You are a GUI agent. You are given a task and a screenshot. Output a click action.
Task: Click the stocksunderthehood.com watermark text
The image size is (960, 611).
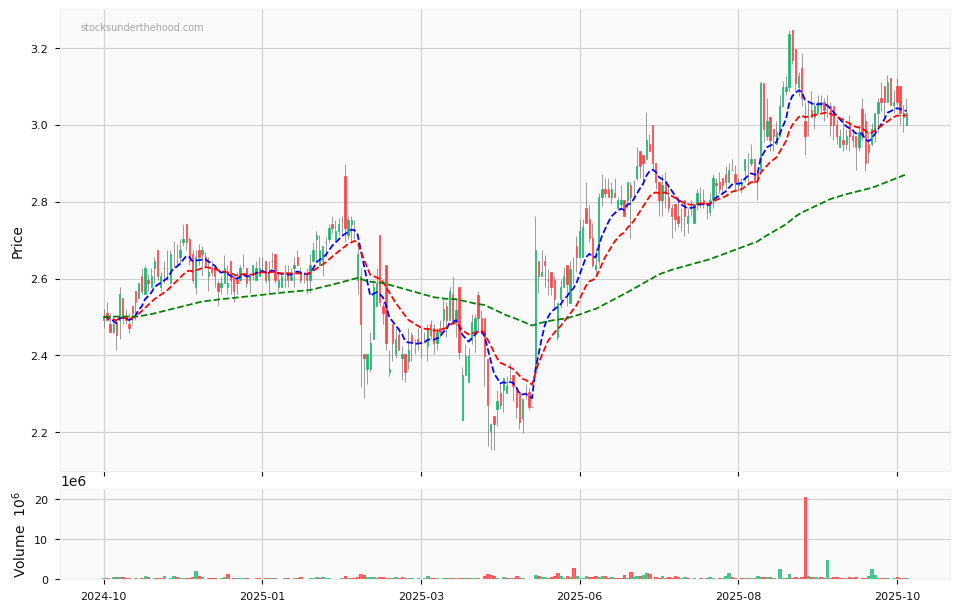[x=142, y=28]
